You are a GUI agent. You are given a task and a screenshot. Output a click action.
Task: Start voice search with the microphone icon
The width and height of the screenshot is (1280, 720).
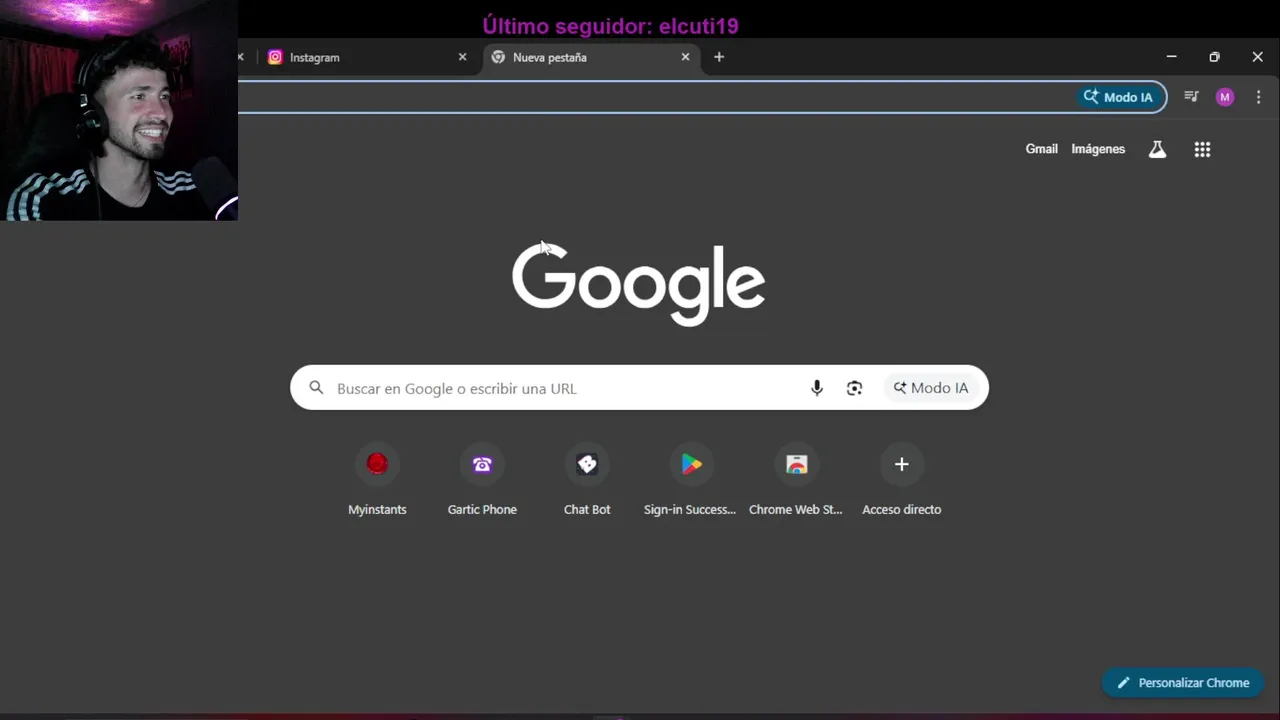(x=817, y=388)
